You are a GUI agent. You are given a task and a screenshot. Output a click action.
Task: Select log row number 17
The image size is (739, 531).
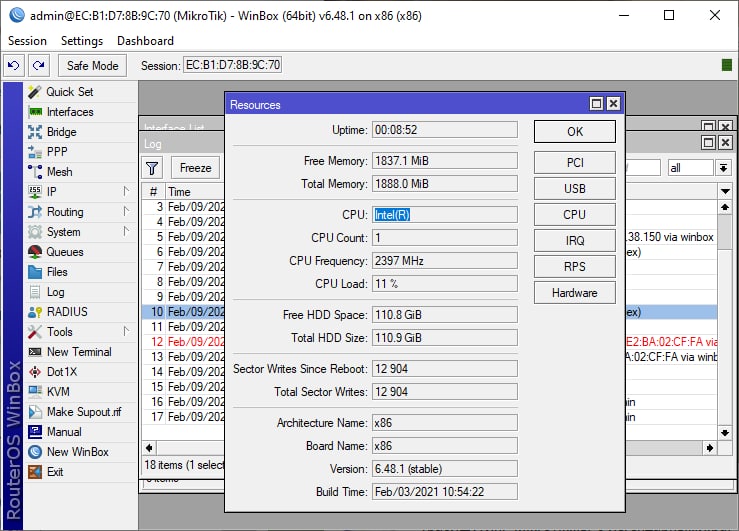tap(184, 417)
